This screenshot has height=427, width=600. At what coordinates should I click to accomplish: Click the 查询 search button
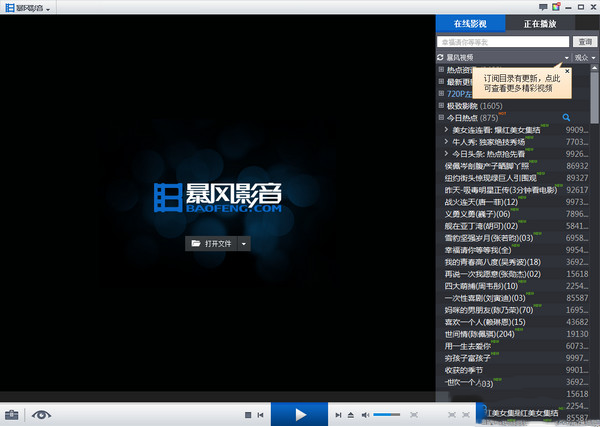pos(585,42)
